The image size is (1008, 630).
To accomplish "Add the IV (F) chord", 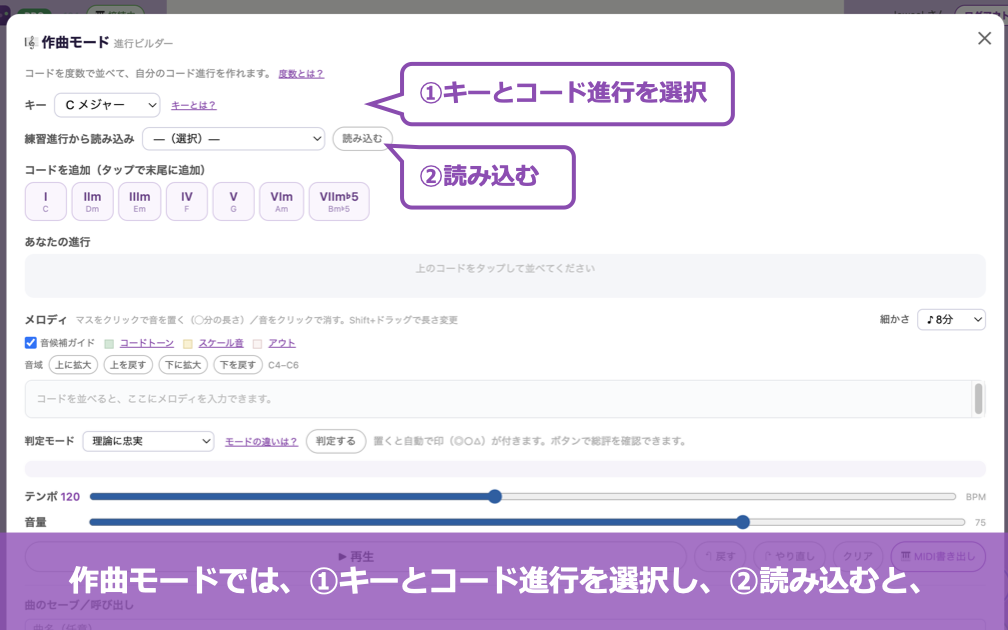I will pos(186,202).
